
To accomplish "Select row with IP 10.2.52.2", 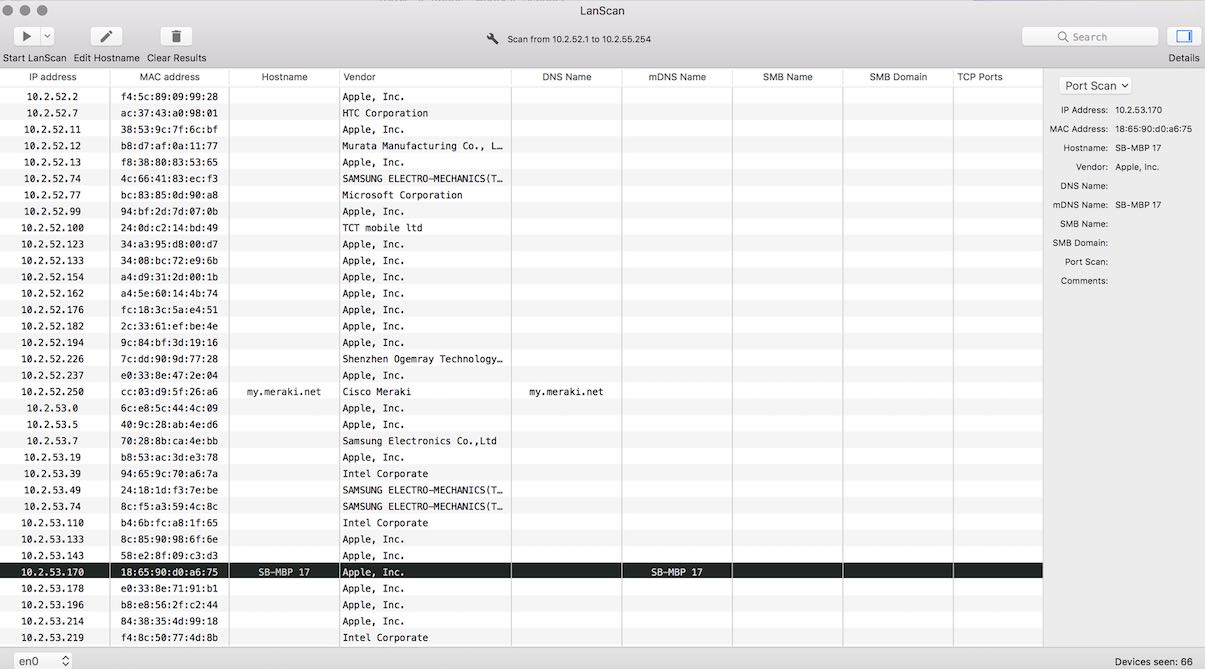I will click(x=521, y=97).
